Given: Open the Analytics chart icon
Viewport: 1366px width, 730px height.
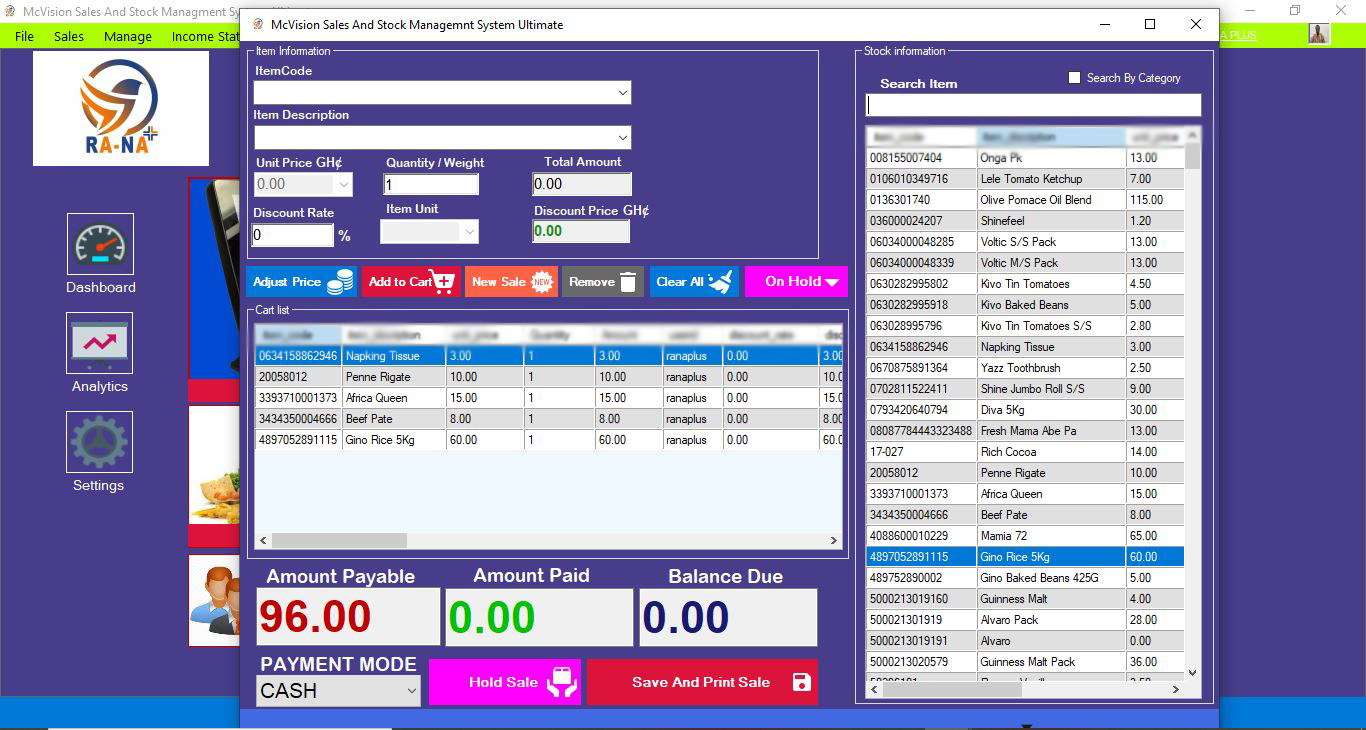Looking at the screenshot, I should 100,343.
